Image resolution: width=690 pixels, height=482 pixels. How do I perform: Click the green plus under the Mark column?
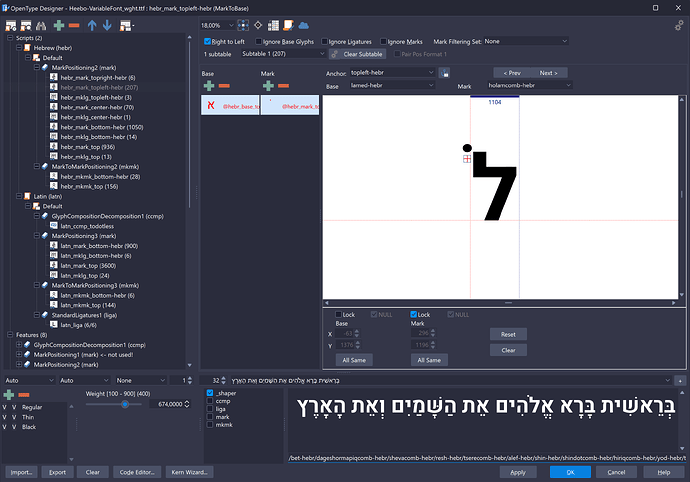click(267, 86)
